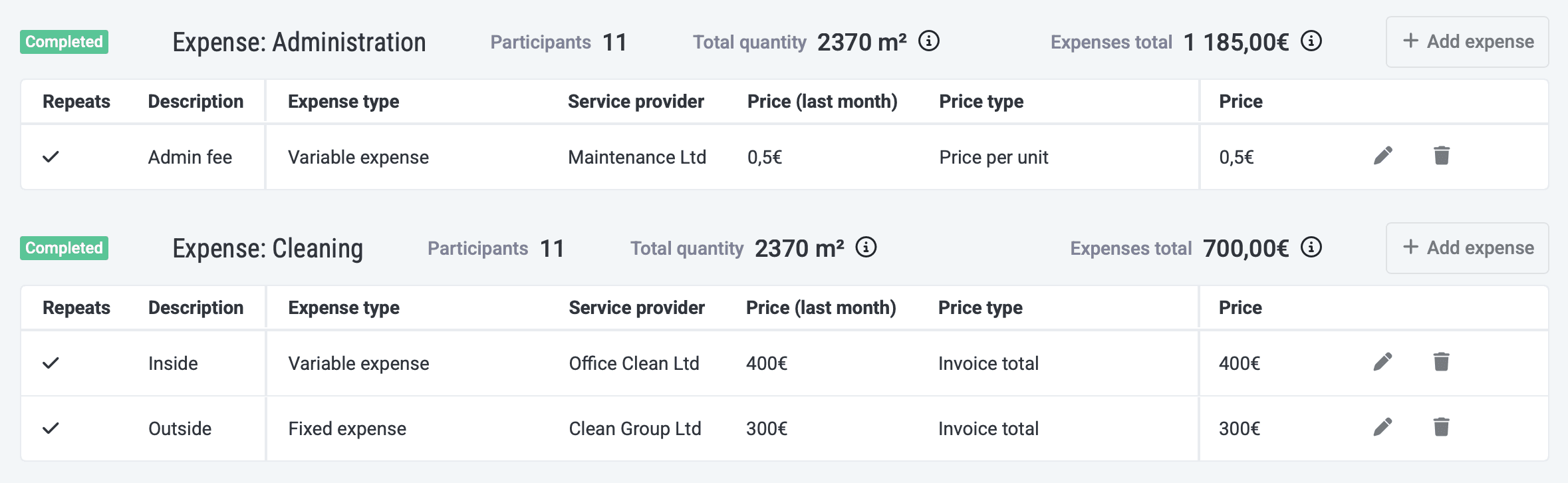Edit the Inside cleaning expense
The height and width of the screenshot is (483, 1568).
pos(1383,362)
